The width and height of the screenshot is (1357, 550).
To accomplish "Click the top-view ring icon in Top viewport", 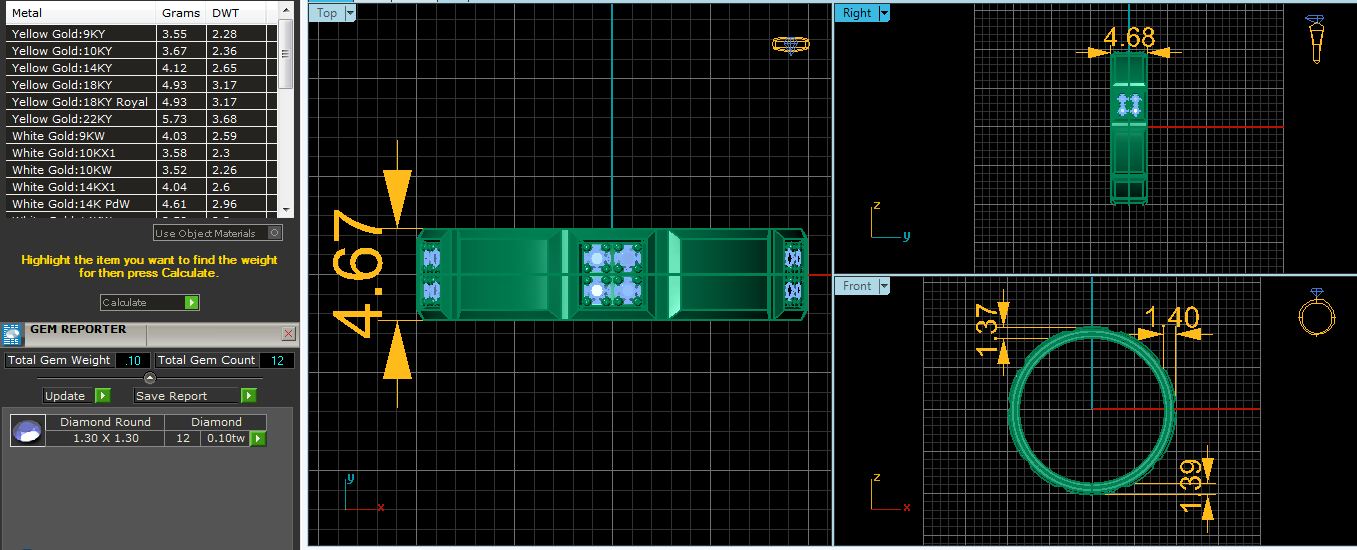I will tap(790, 44).
